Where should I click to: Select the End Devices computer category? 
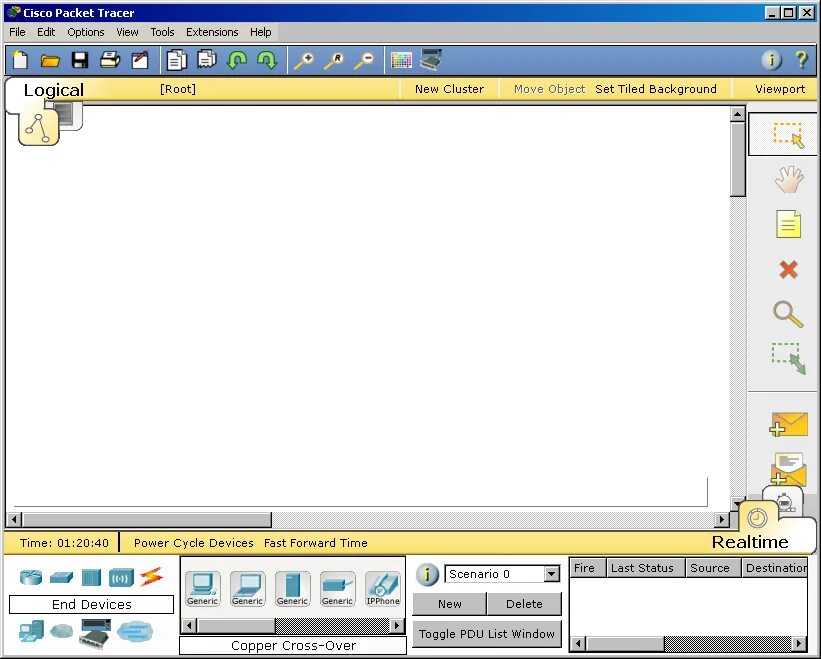tap(31, 631)
